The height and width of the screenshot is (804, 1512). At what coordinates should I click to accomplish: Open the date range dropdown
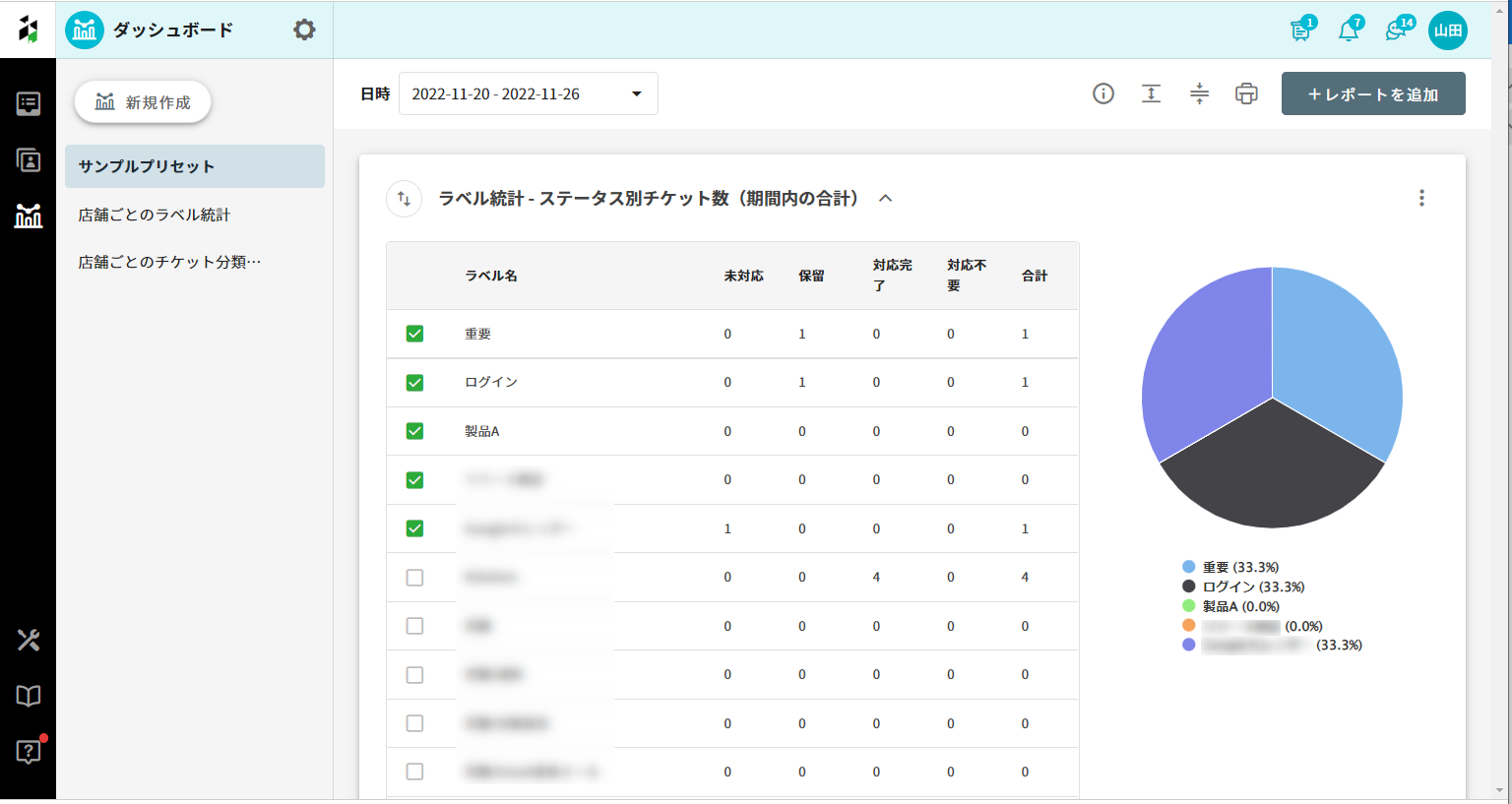[528, 93]
